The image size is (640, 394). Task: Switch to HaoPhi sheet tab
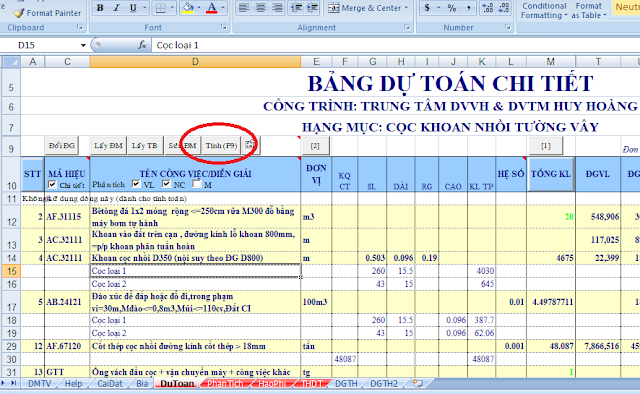tap(272, 383)
